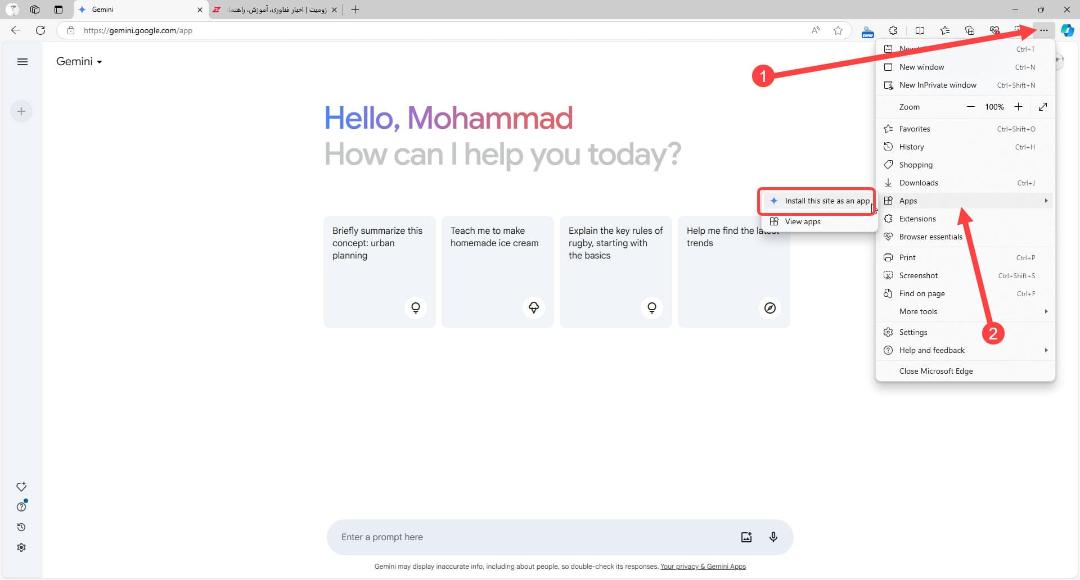Open the Copilot sidebar icon
Viewport: 1080px width, 580px height.
(x=1067, y=30)
